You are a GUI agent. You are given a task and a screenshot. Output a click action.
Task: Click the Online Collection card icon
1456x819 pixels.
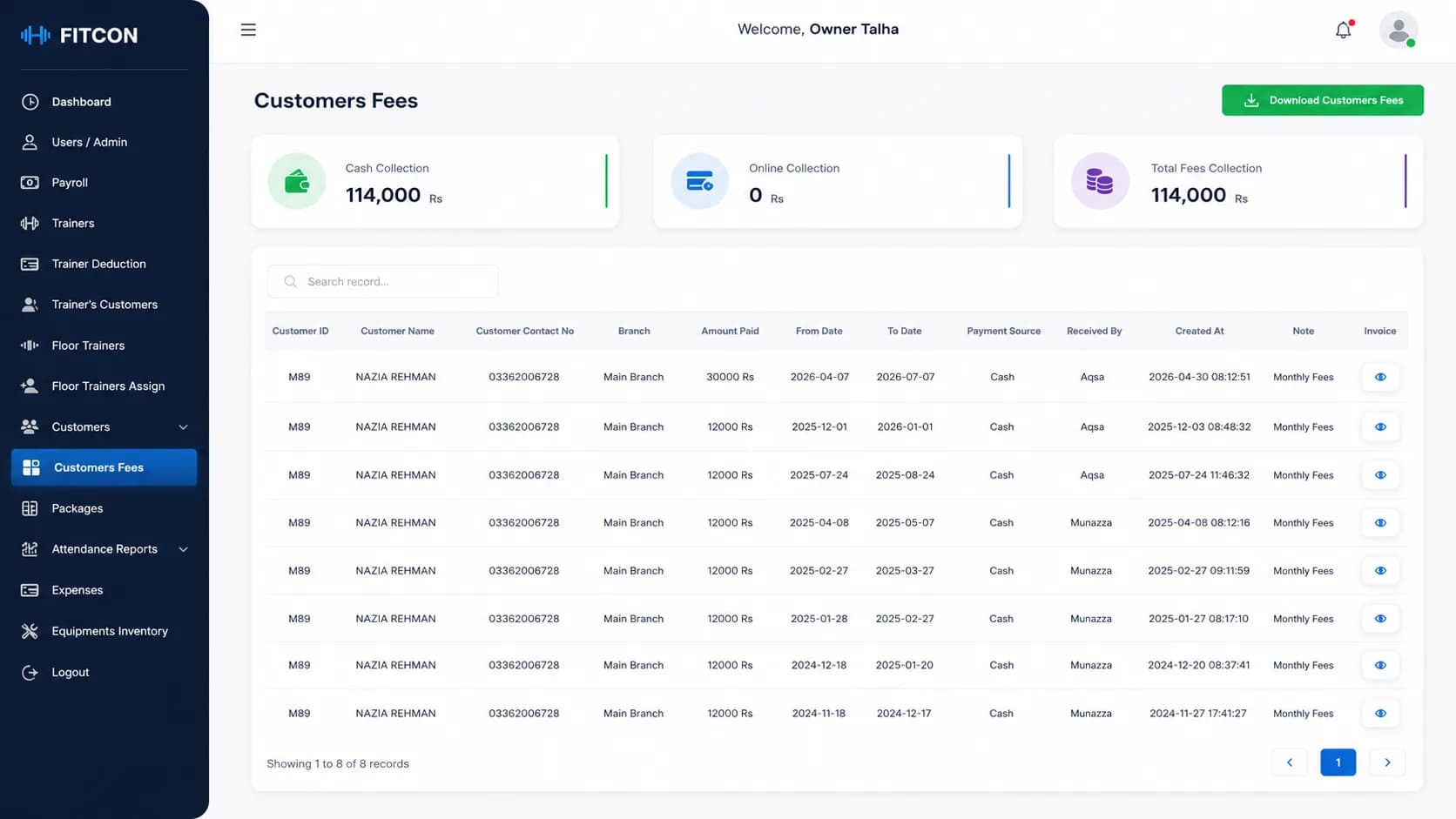click(699, 181)
